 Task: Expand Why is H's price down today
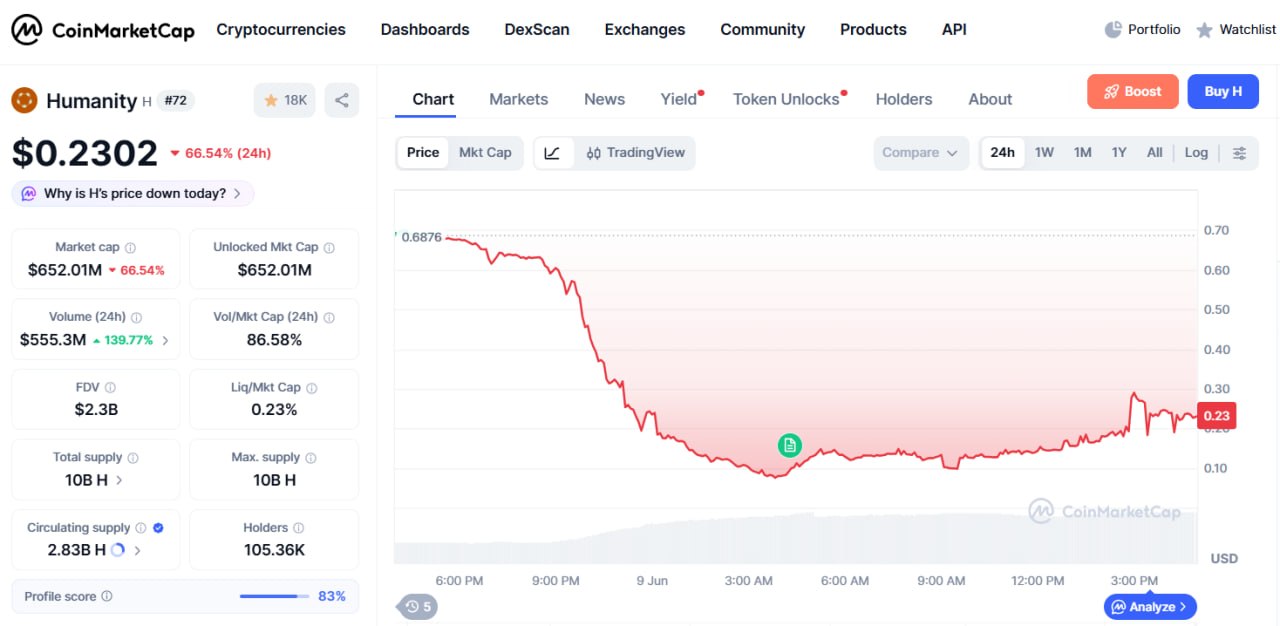(x=133, y=194)
